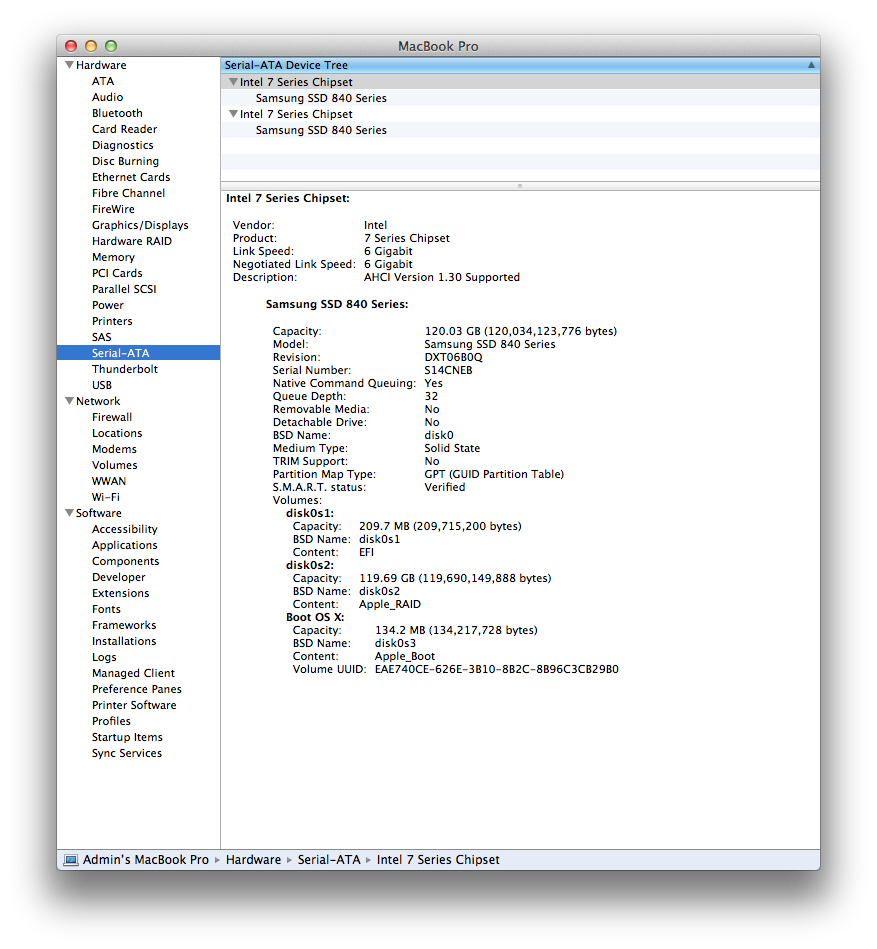Open FireWire hardware info
The image size is (877, 949).
point(113,209)
